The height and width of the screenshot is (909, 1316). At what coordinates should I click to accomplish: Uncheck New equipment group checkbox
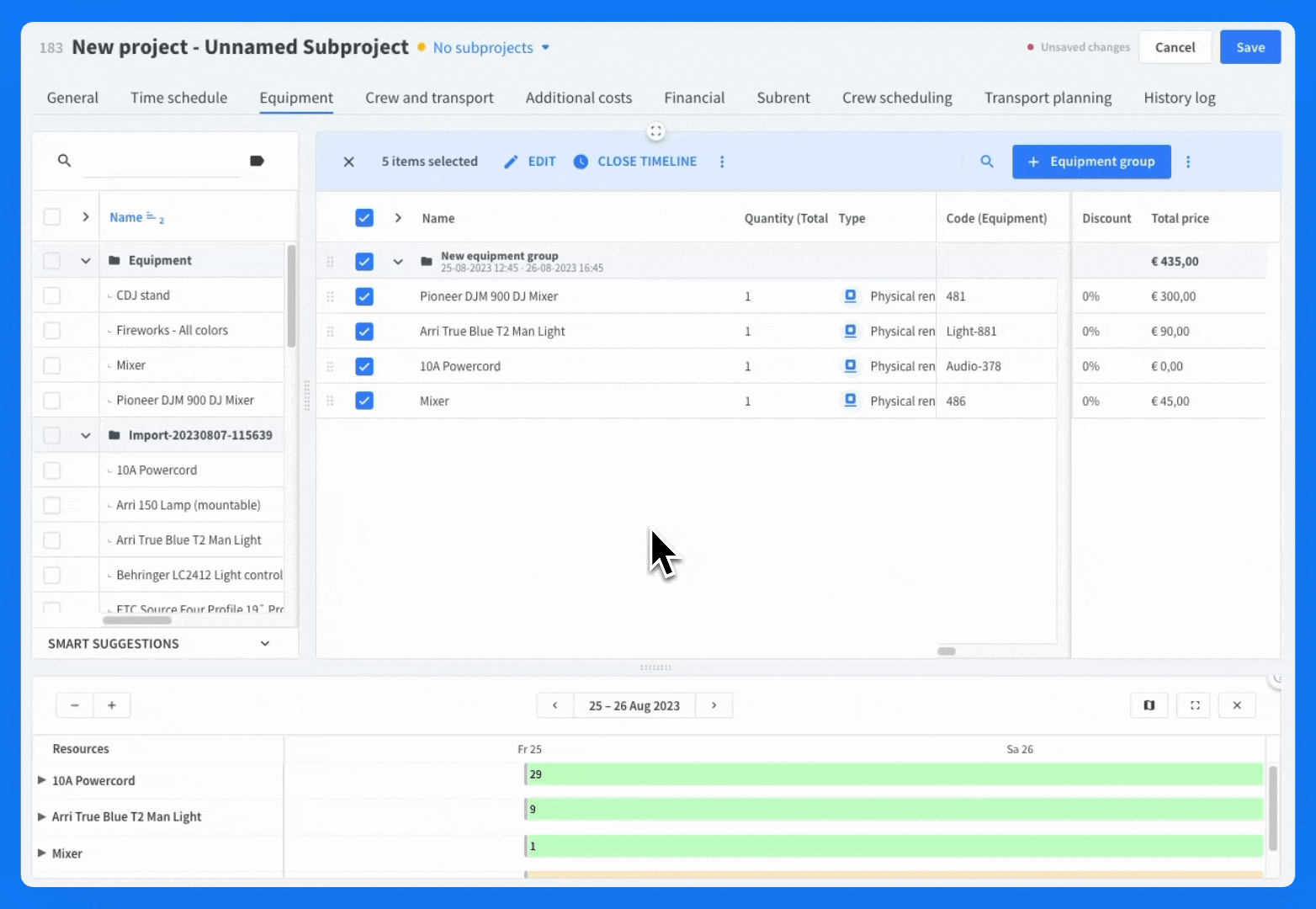(364, 262)
